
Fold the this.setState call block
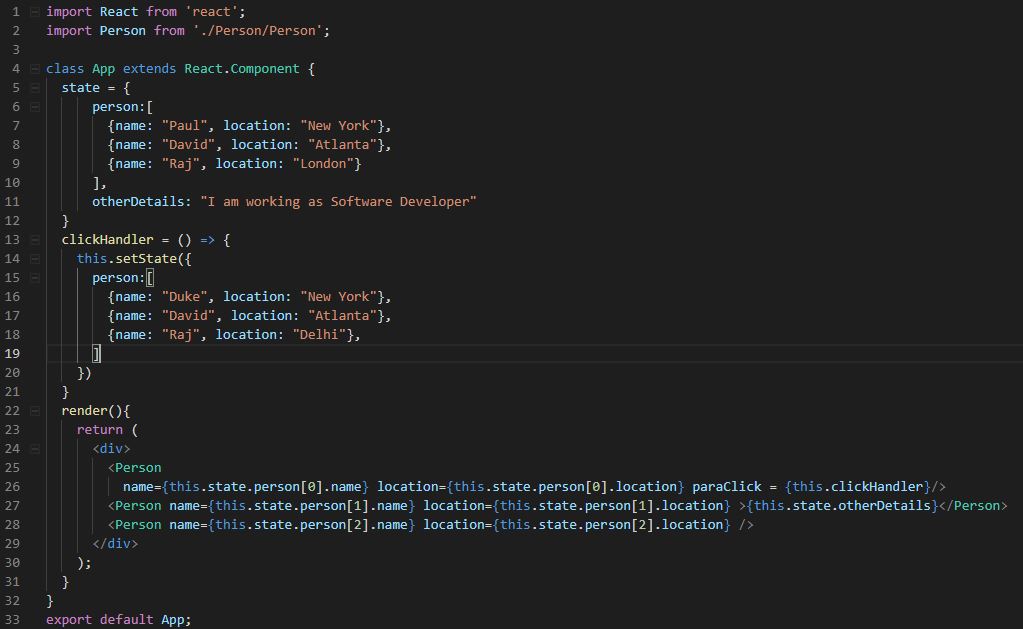[35, 259]
